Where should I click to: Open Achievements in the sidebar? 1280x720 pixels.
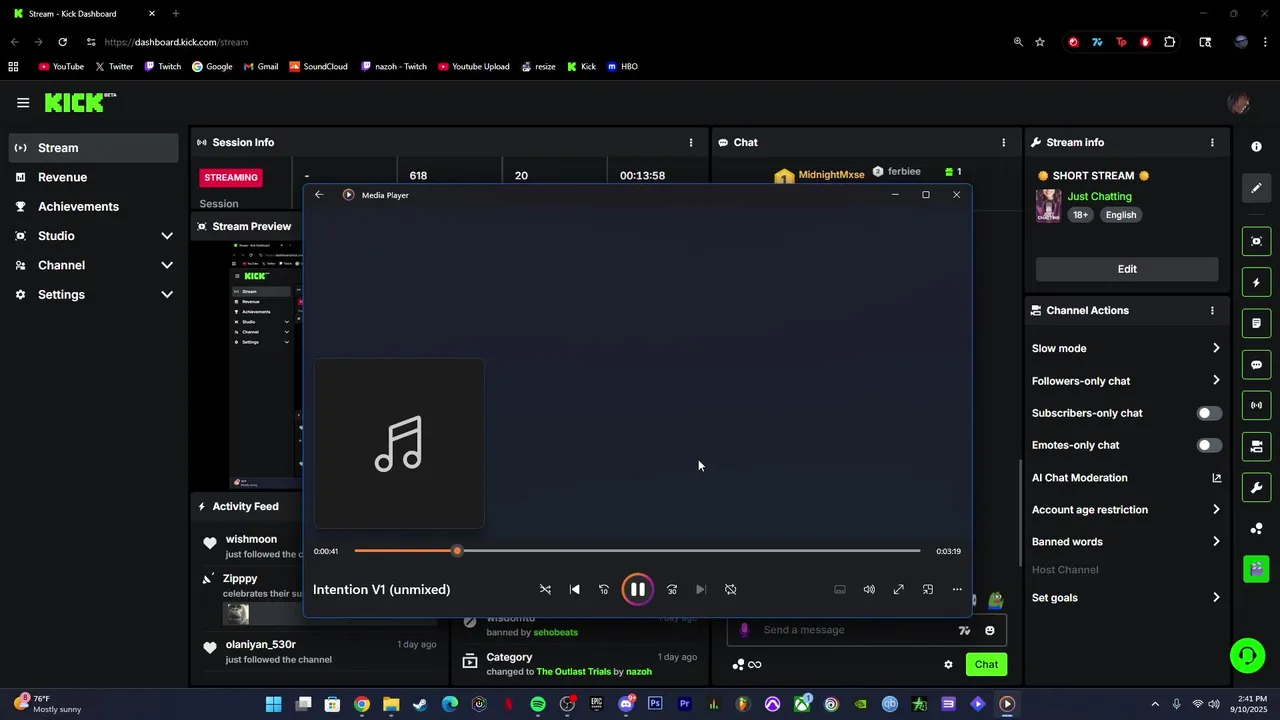[94, 206]
